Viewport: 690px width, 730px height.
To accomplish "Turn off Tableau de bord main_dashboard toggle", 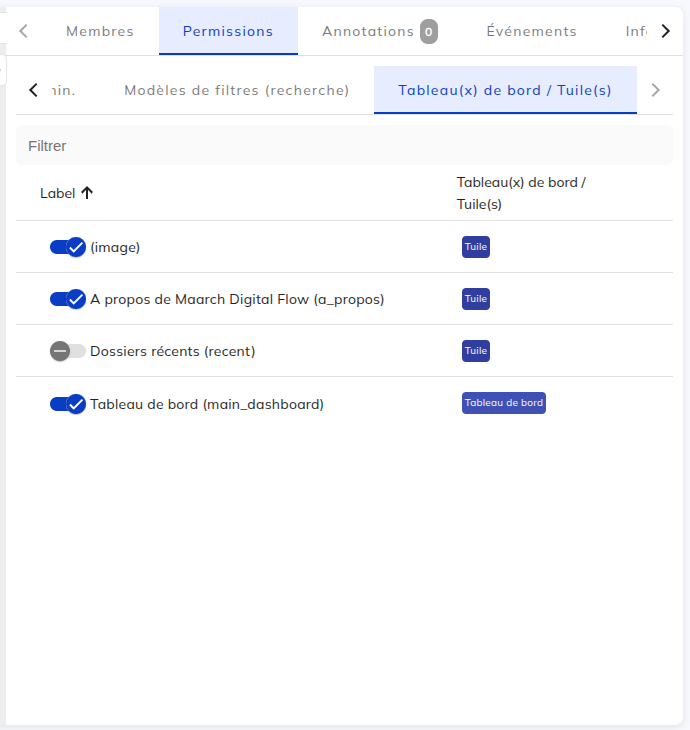I will 68,404.
